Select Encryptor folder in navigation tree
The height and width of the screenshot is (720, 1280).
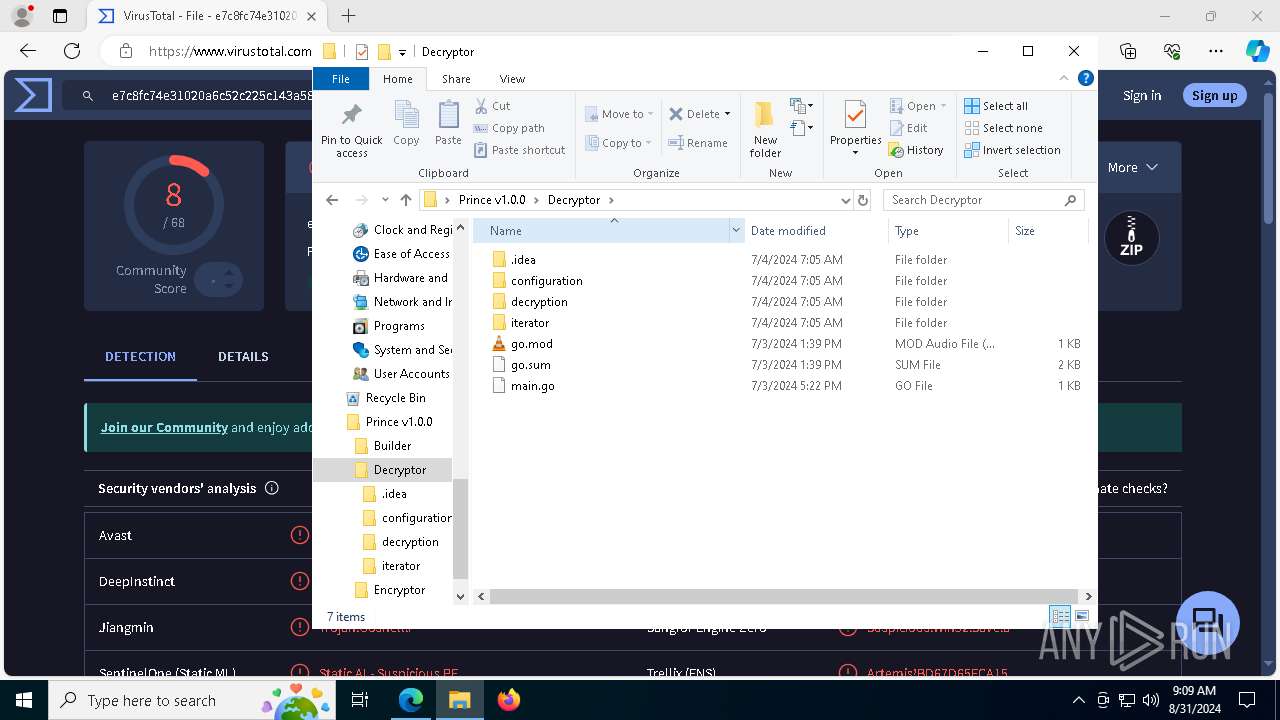pos(399,590)
